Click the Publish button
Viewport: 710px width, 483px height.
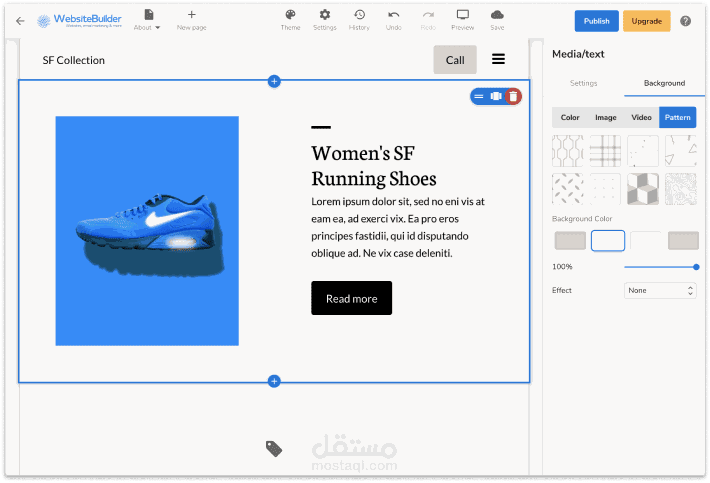pos(596,21)
